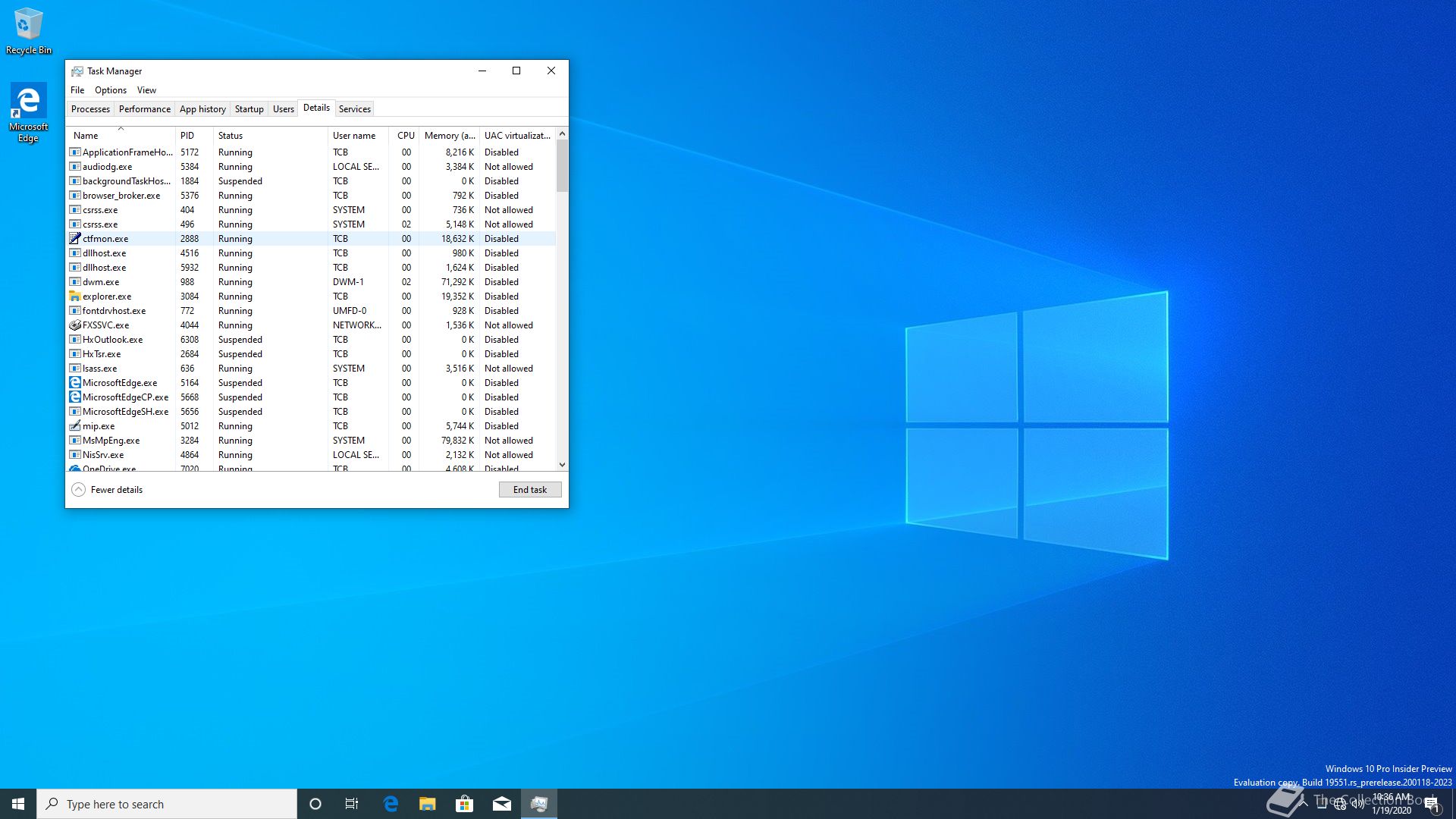1456x819 pixels.
Task: Open the View menu
Action: [x=146, y=89]
